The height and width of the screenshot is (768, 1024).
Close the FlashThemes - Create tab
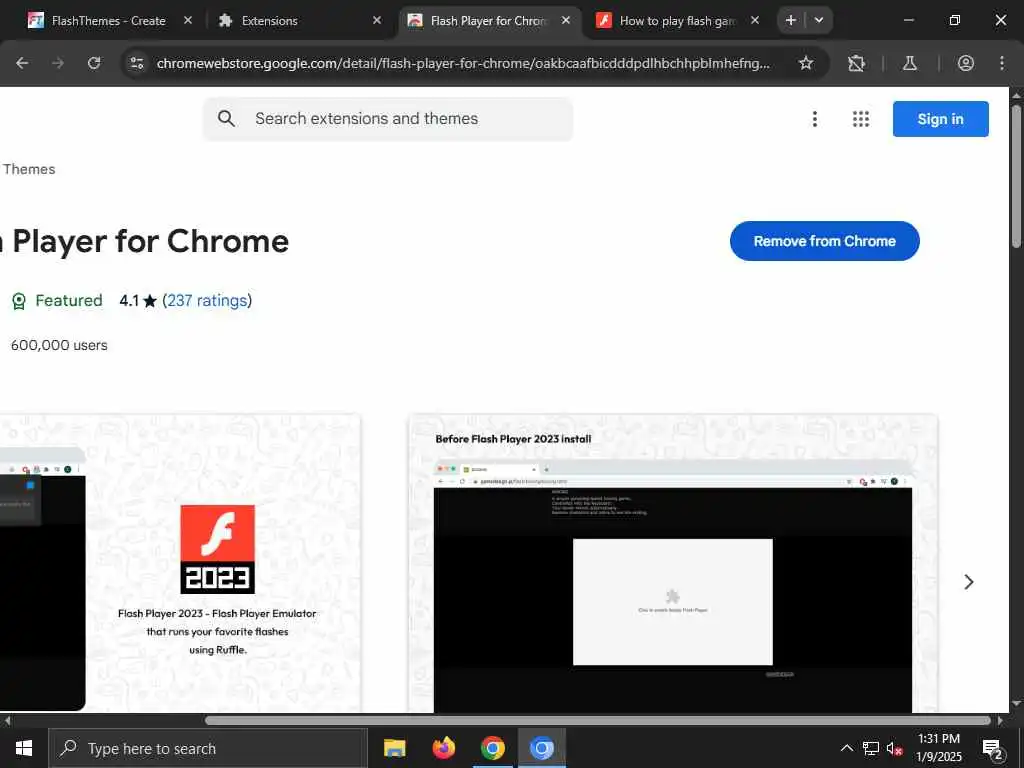coord(187,20)
